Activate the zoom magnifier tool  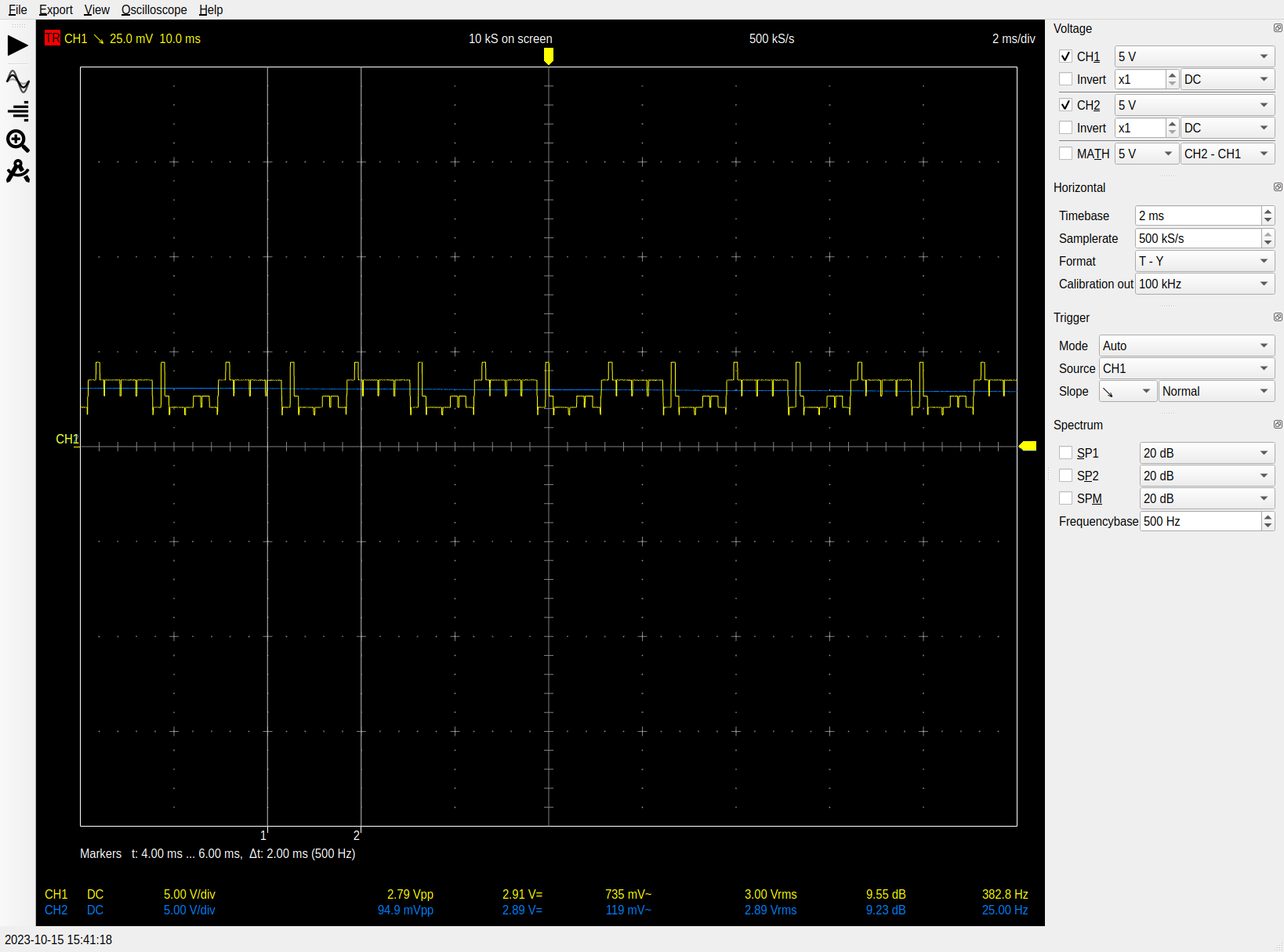[17, 141]
